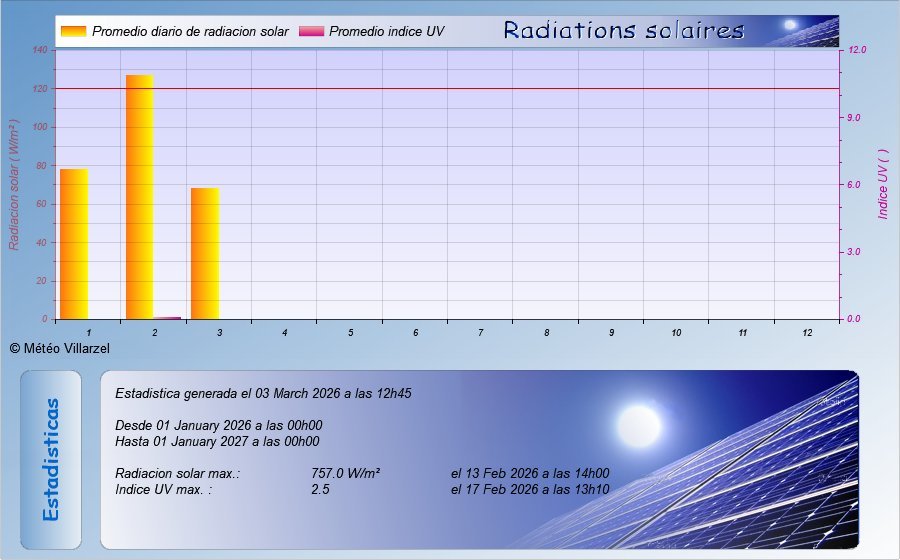This screenshot has height=560, width=900.
Task: Select the 'Promedio indice UV' legend label
Action: pos(386,32)
